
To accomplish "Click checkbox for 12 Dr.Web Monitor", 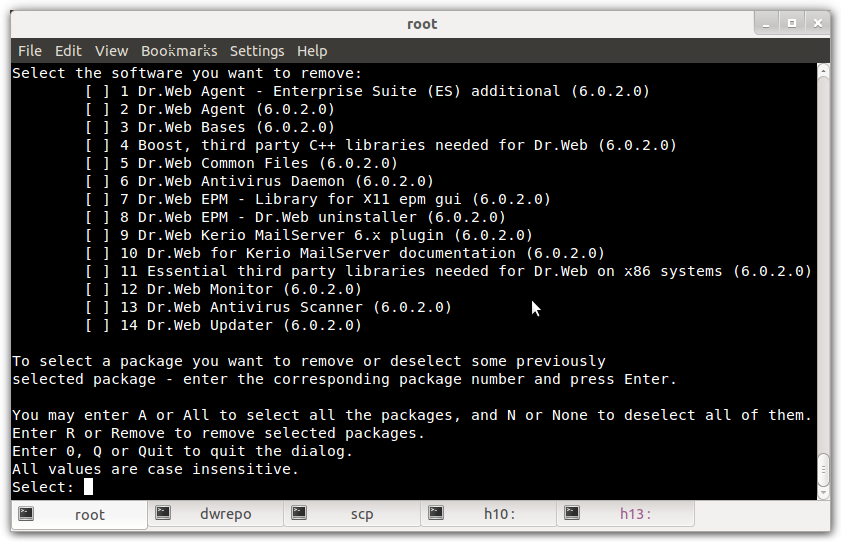I will pos(97,289).
